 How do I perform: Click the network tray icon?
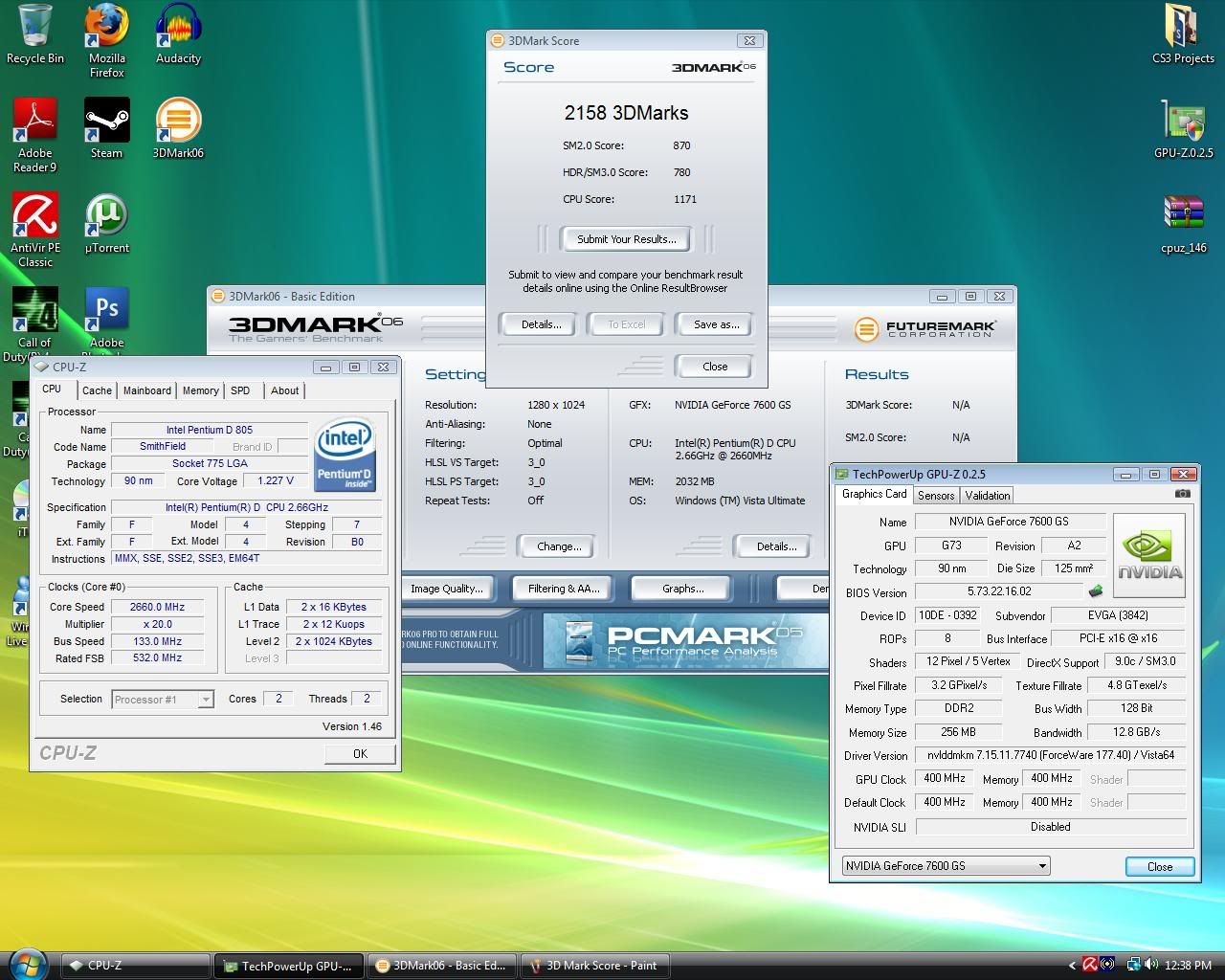1134,965
